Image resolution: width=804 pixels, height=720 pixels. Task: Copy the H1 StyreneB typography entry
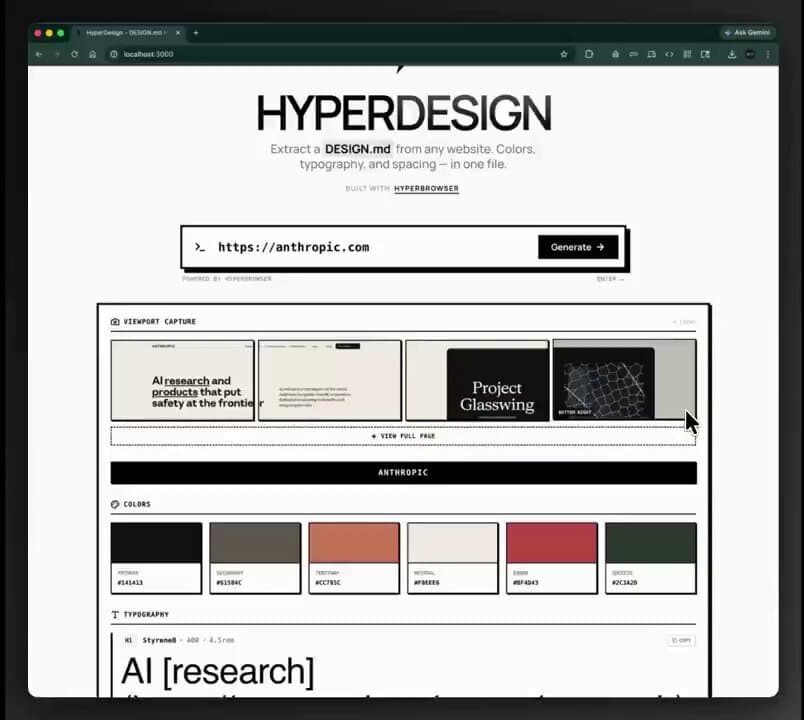(681, 640)
